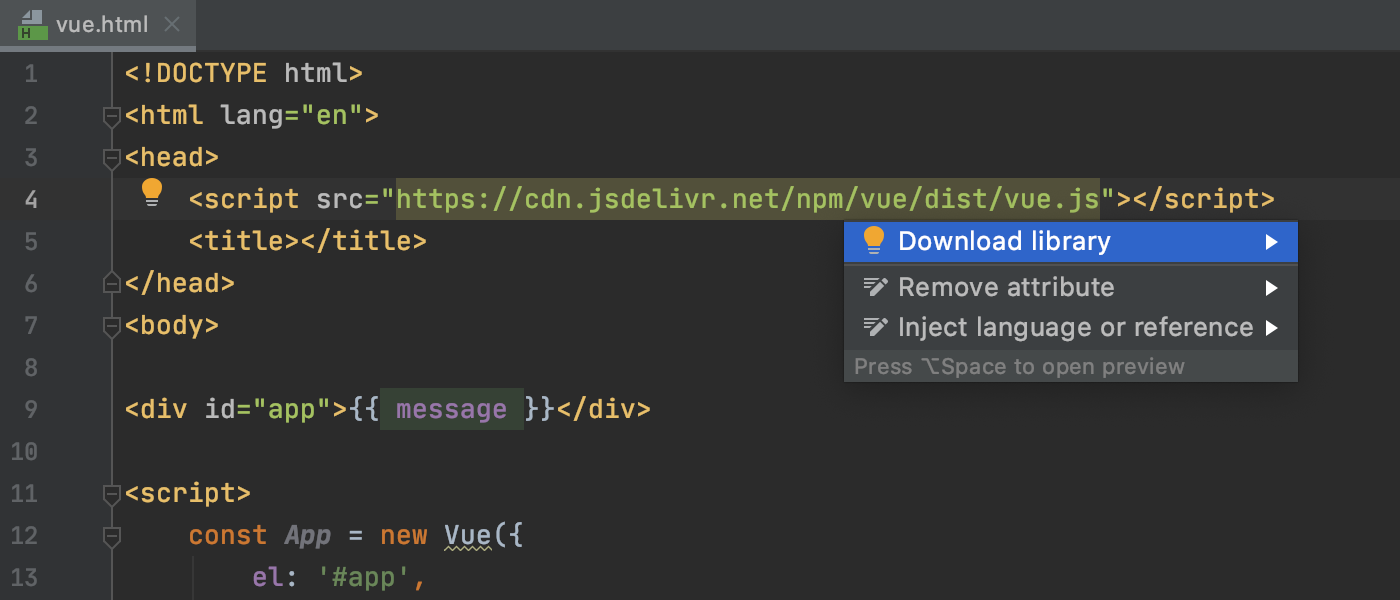Click the underlined Vue constructor on line 12
Image resolution: width=1400 pixels, height=600 pixels.
pos(468,535)
